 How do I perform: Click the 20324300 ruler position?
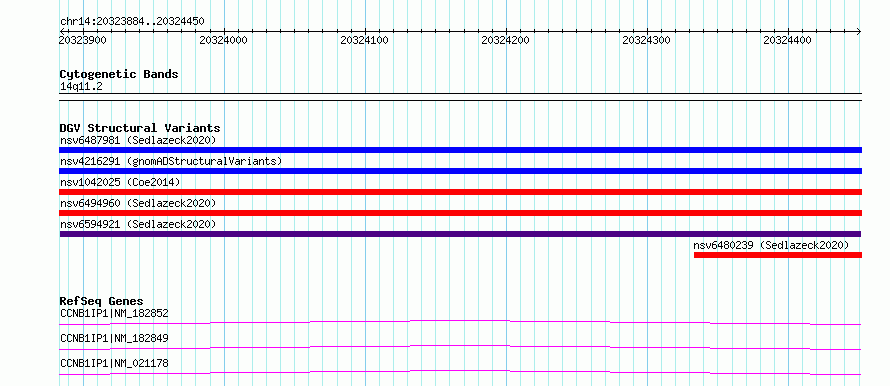tap(646, 40)
